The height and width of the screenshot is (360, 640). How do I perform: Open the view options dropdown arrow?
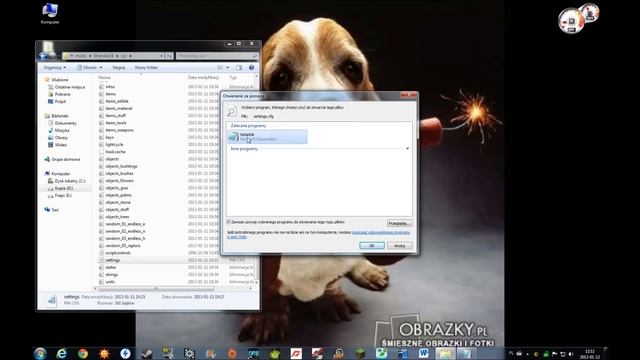coord(228,67)
